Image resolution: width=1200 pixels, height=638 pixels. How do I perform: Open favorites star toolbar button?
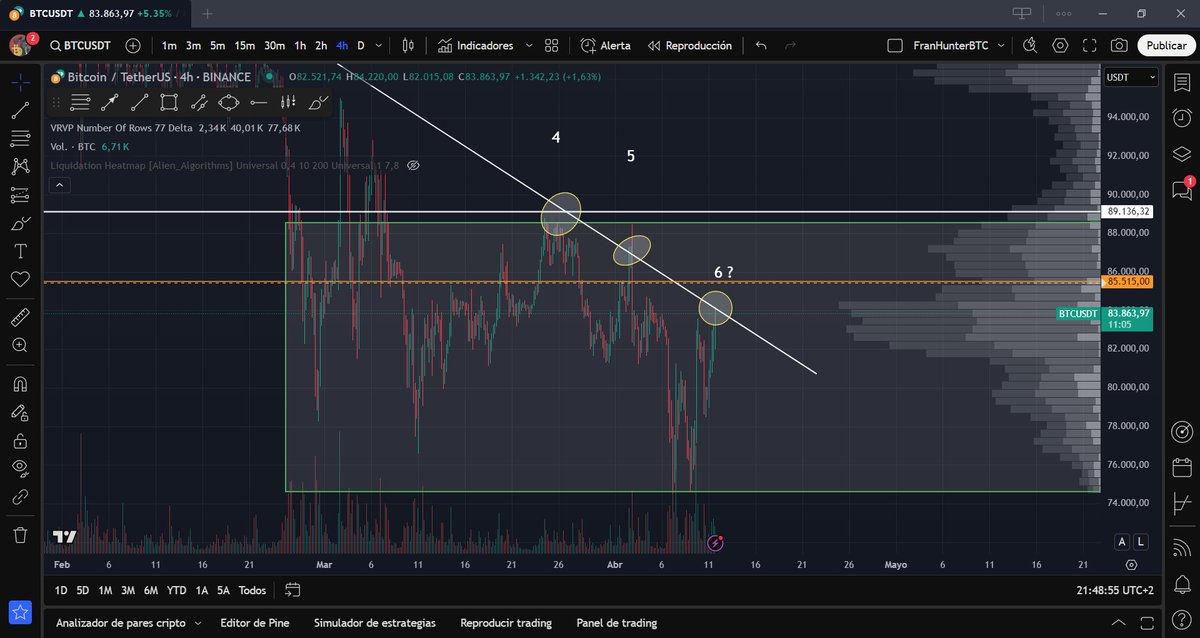coord(20,613)
